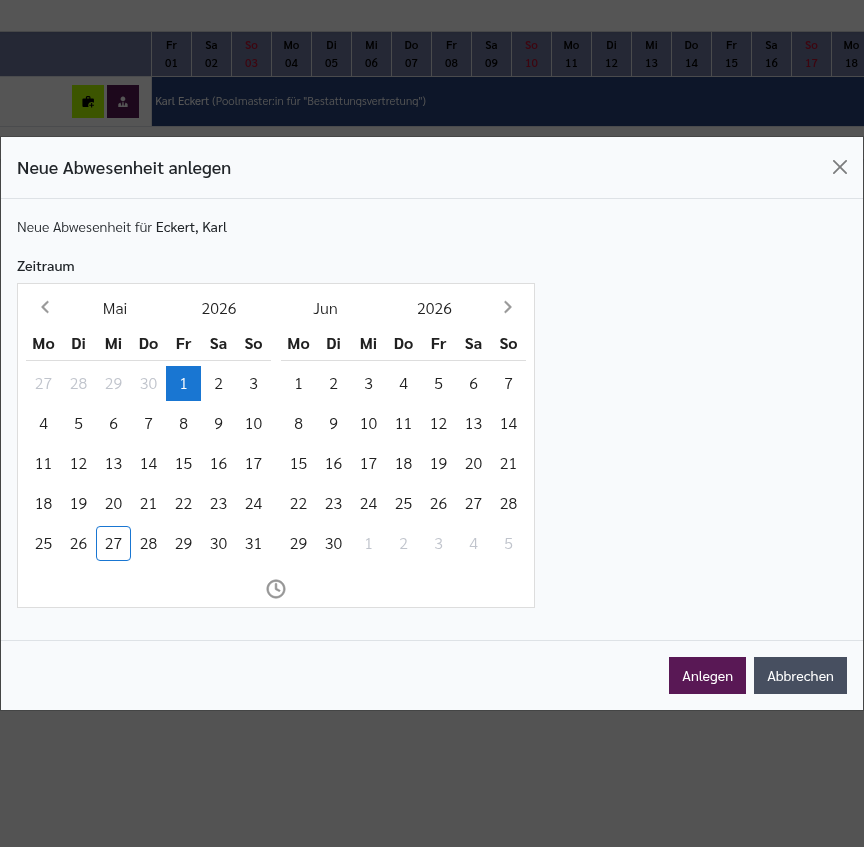Select June 15 in the calendar
The height and width of the screenshot is (847, 864).
point(299,463)
